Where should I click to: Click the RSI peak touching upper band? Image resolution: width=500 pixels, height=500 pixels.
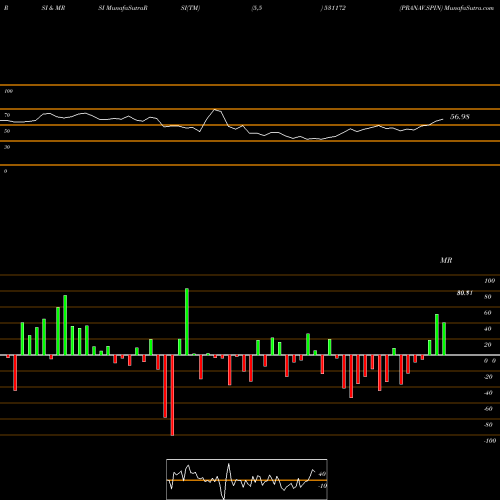coord(216,110)
